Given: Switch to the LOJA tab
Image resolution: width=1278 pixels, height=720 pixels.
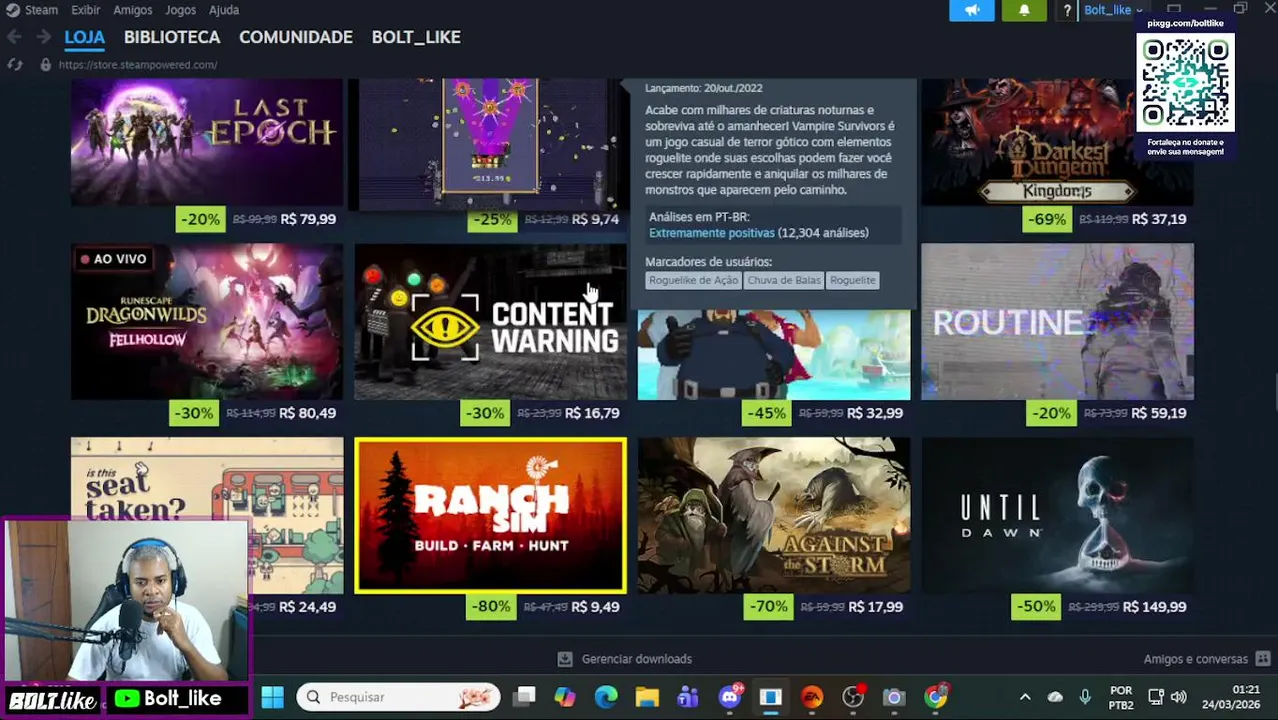Looking at the screenshot, I should point(84,37).
